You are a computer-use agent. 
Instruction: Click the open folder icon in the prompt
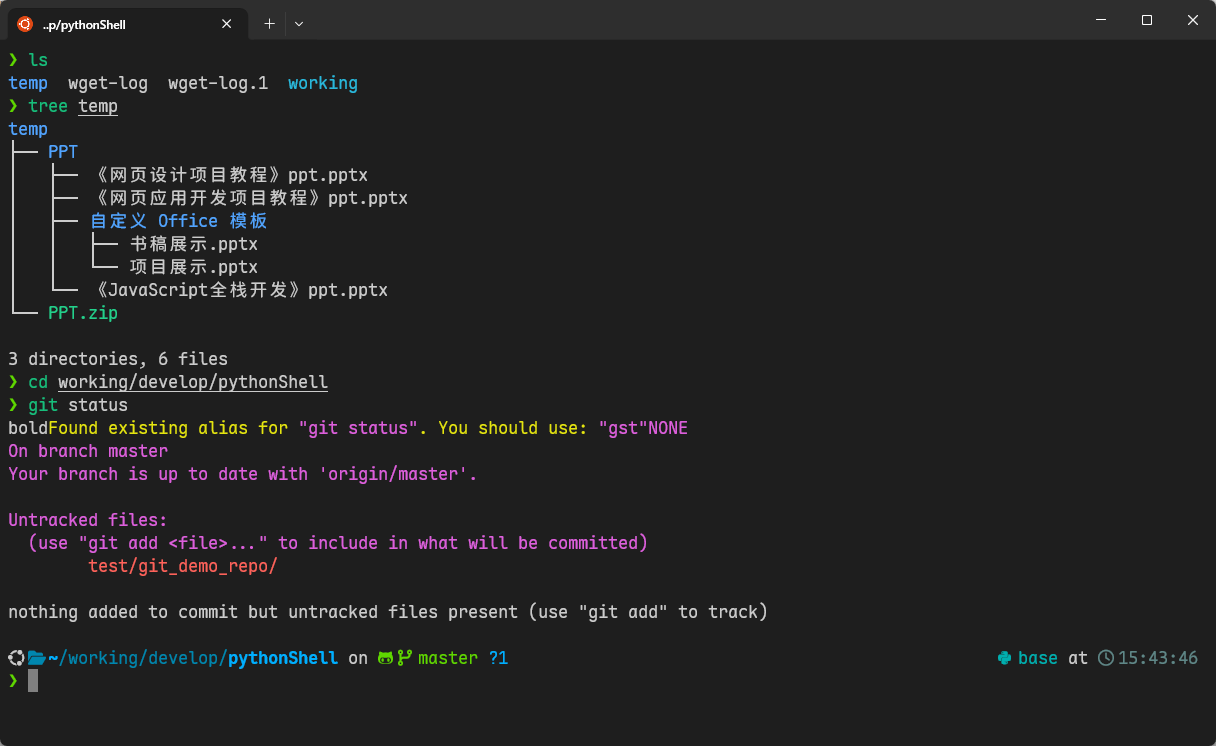pyautogui.click(x=37, y=658)
